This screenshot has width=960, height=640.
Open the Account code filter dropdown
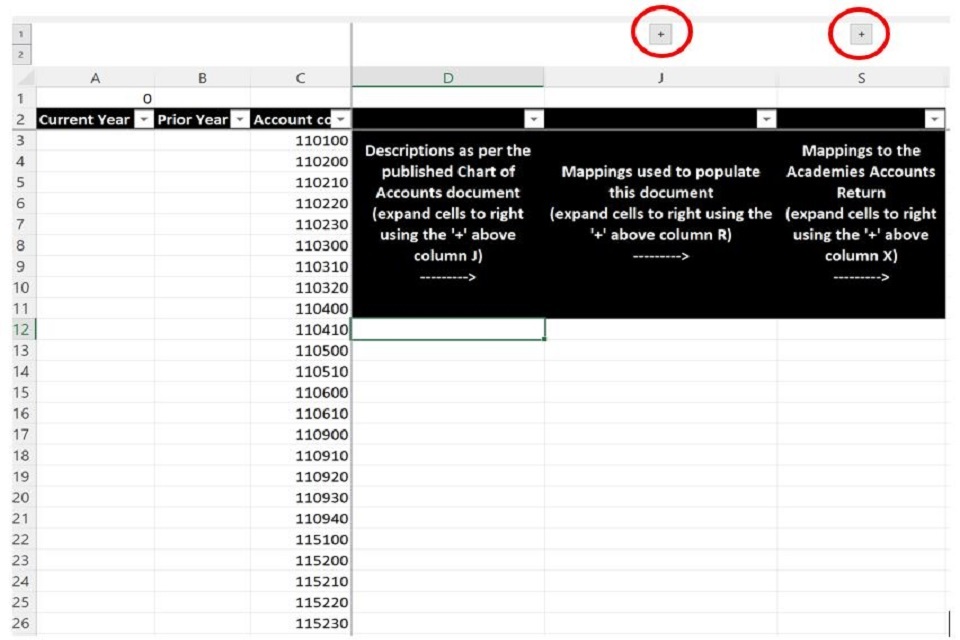pos(340,120)
